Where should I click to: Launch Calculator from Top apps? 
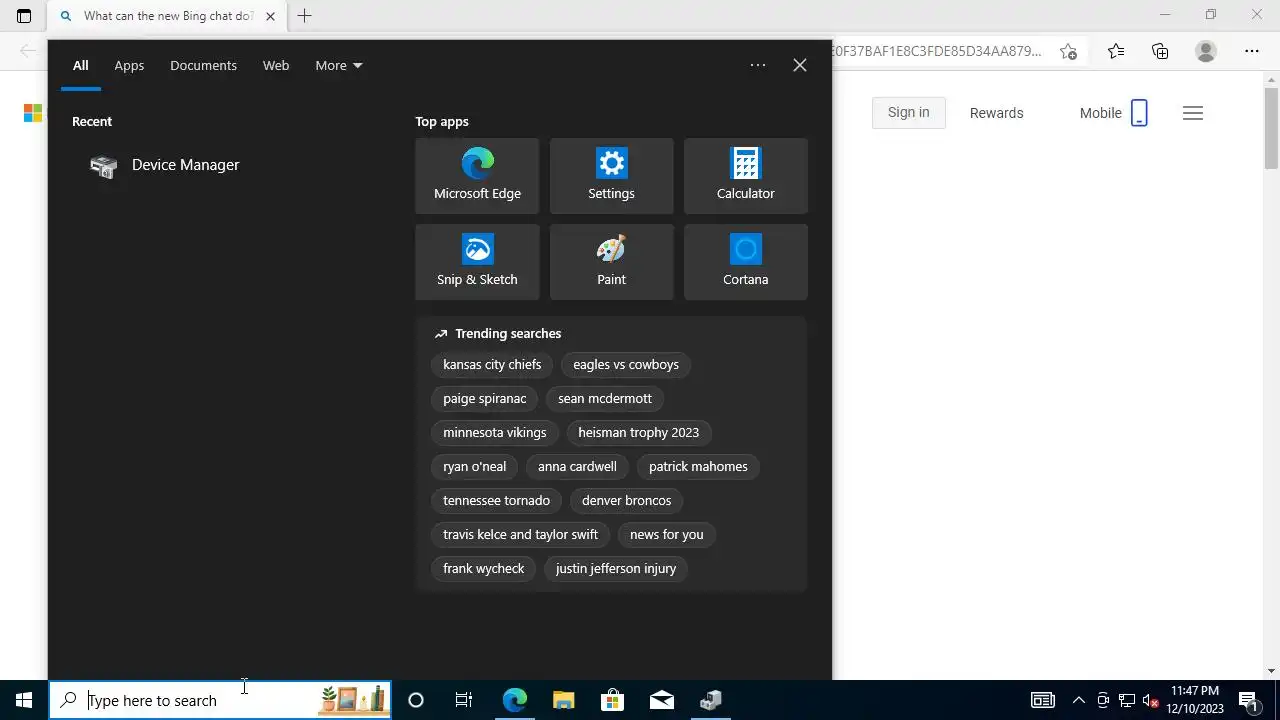[x=745, y=176]
